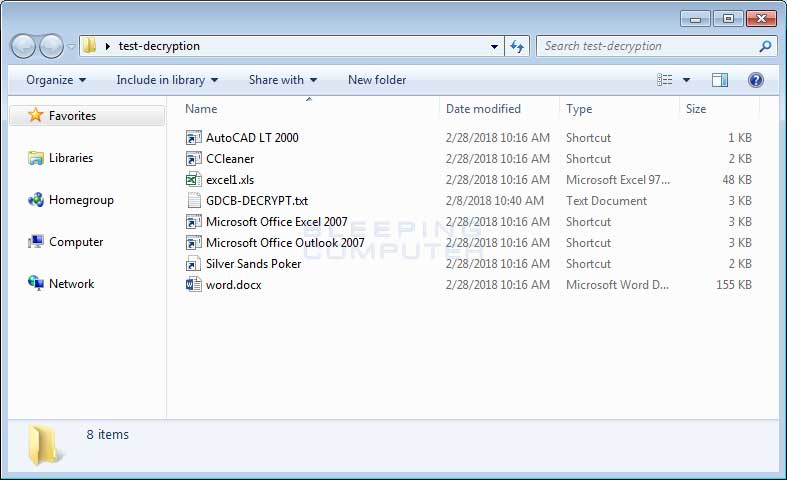Select Libraries in the navigation pane

pyautogui.click(x=71, y=158)
